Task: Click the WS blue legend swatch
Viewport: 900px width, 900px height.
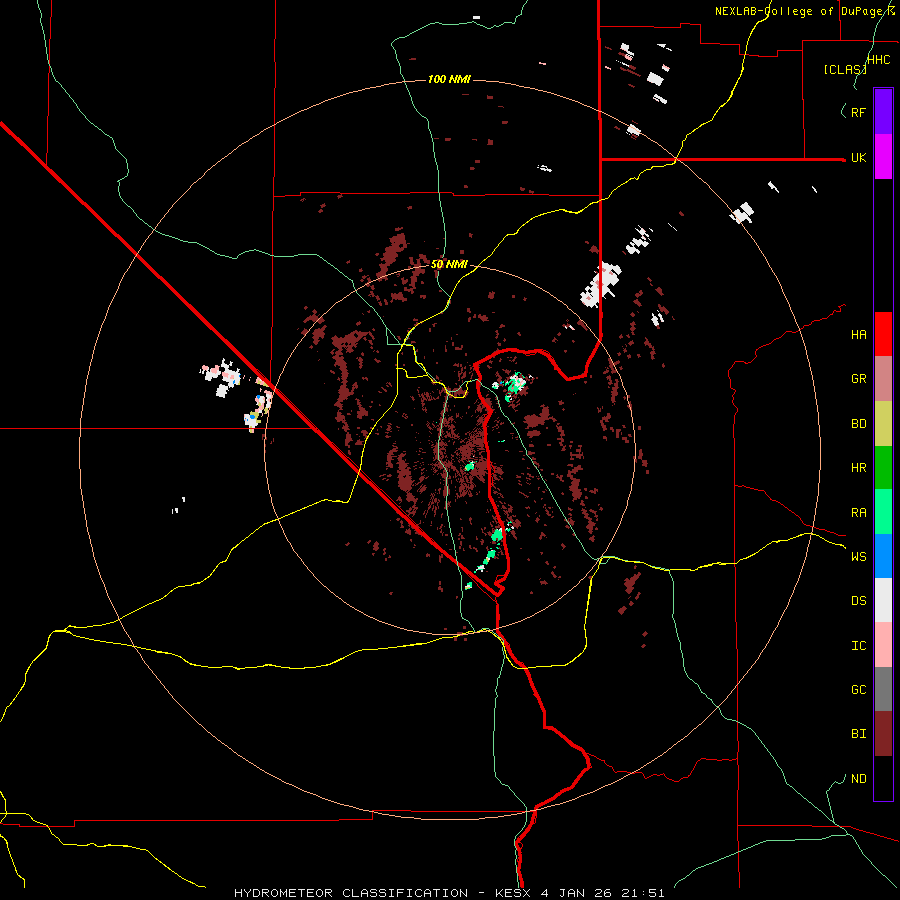Action: tap(883, 556)
